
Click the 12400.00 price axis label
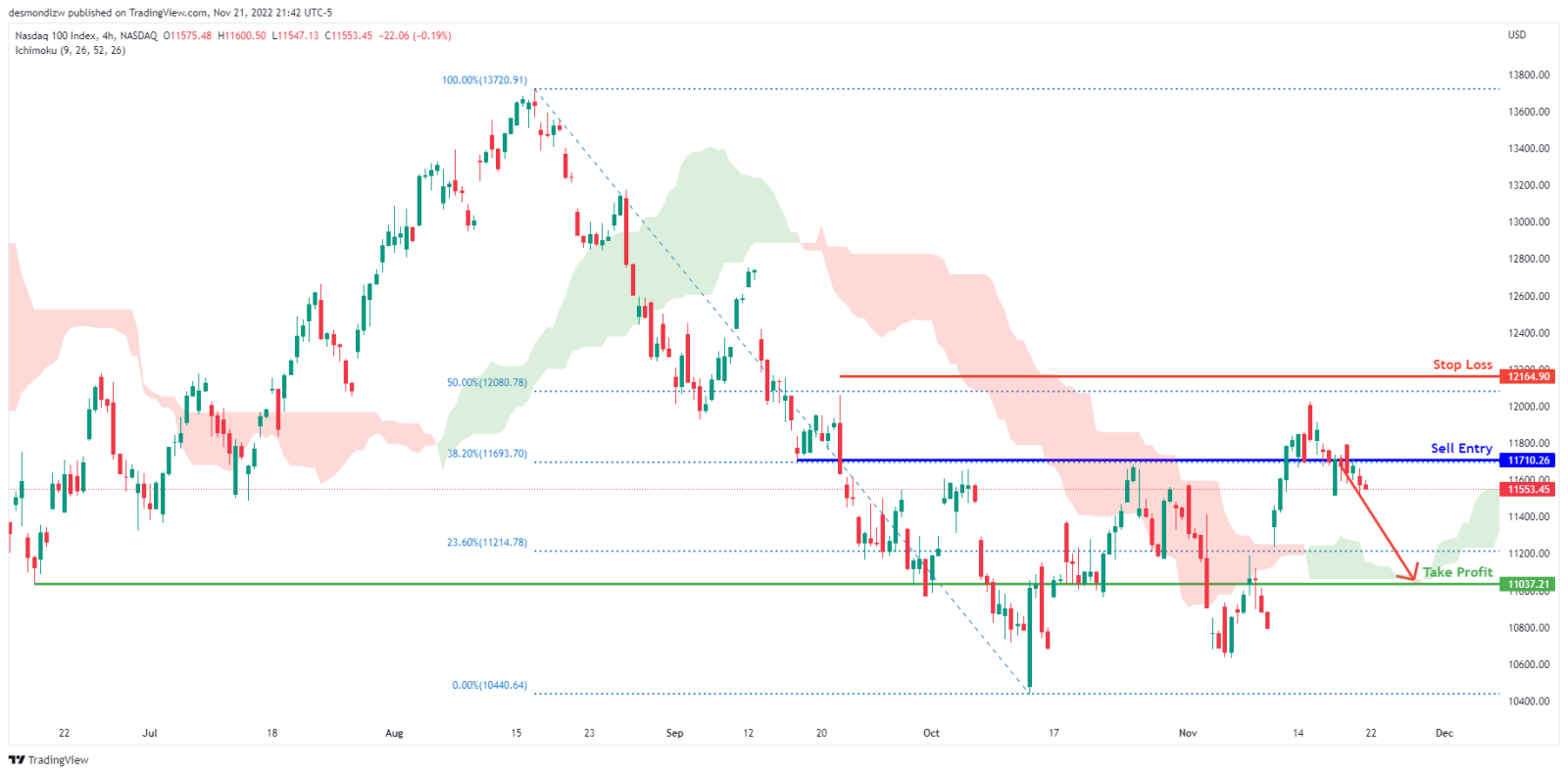[1529, 333]
